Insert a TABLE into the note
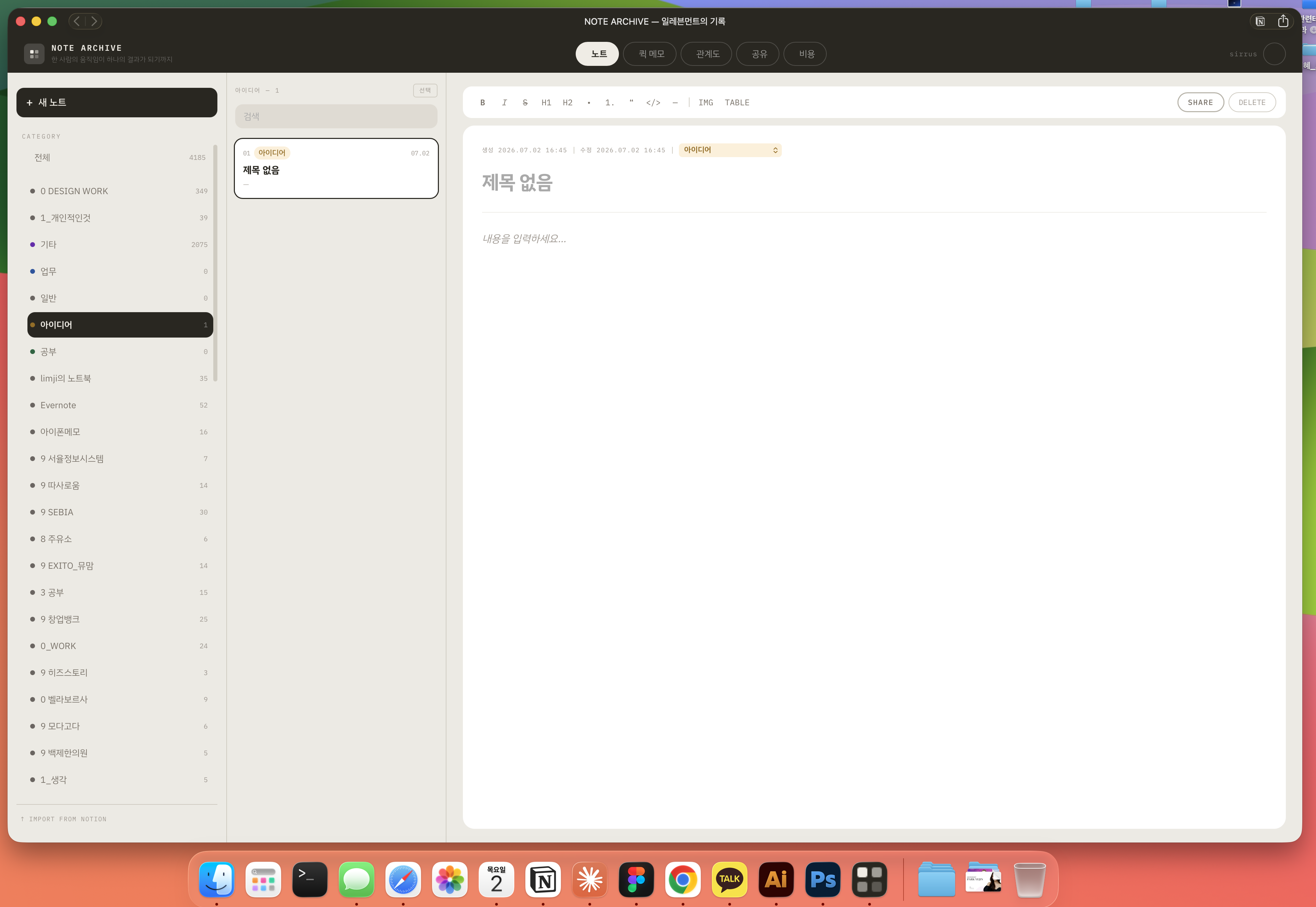 point(737,102)
